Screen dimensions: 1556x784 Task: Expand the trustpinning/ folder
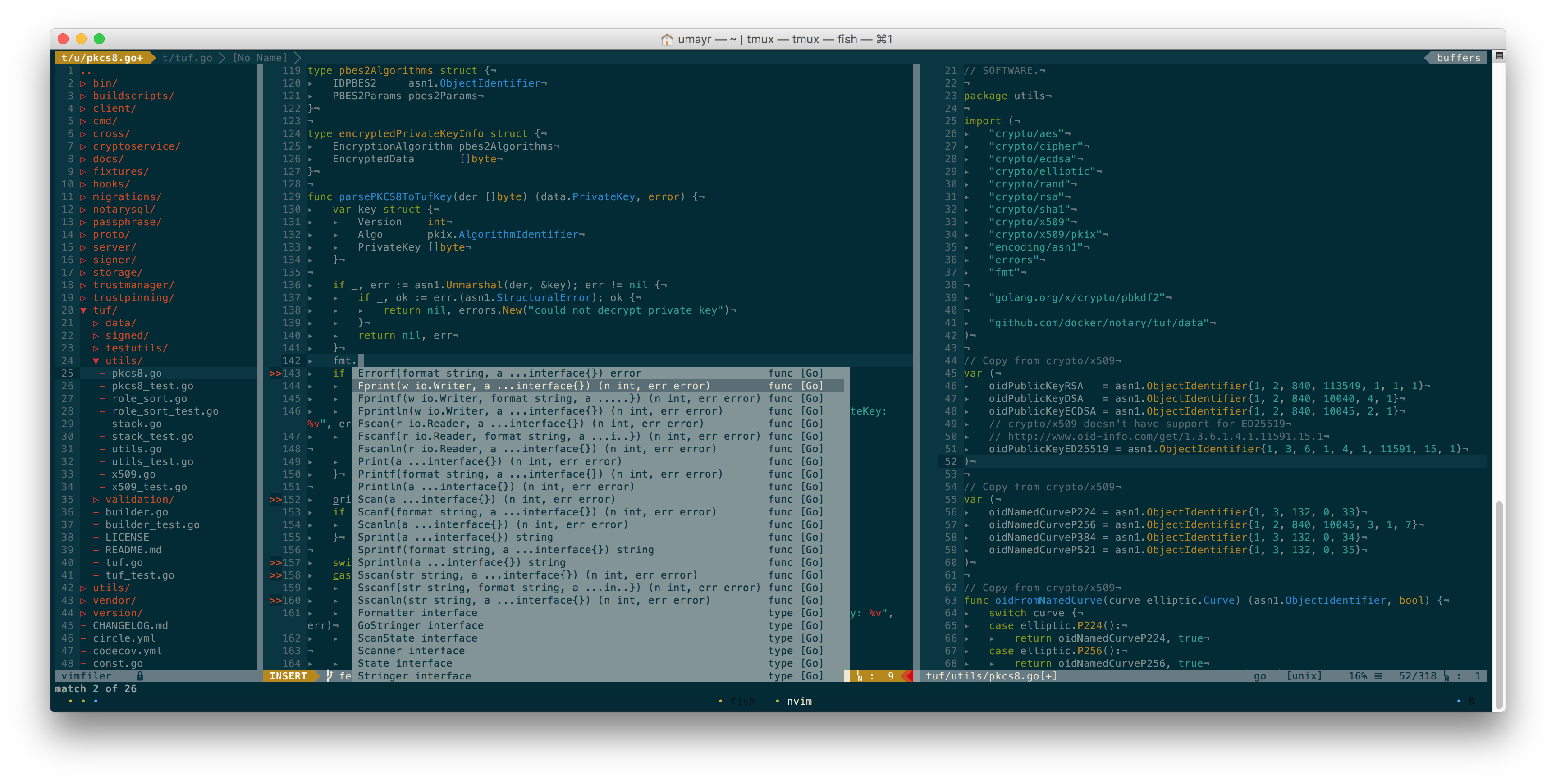coord(83,298)
